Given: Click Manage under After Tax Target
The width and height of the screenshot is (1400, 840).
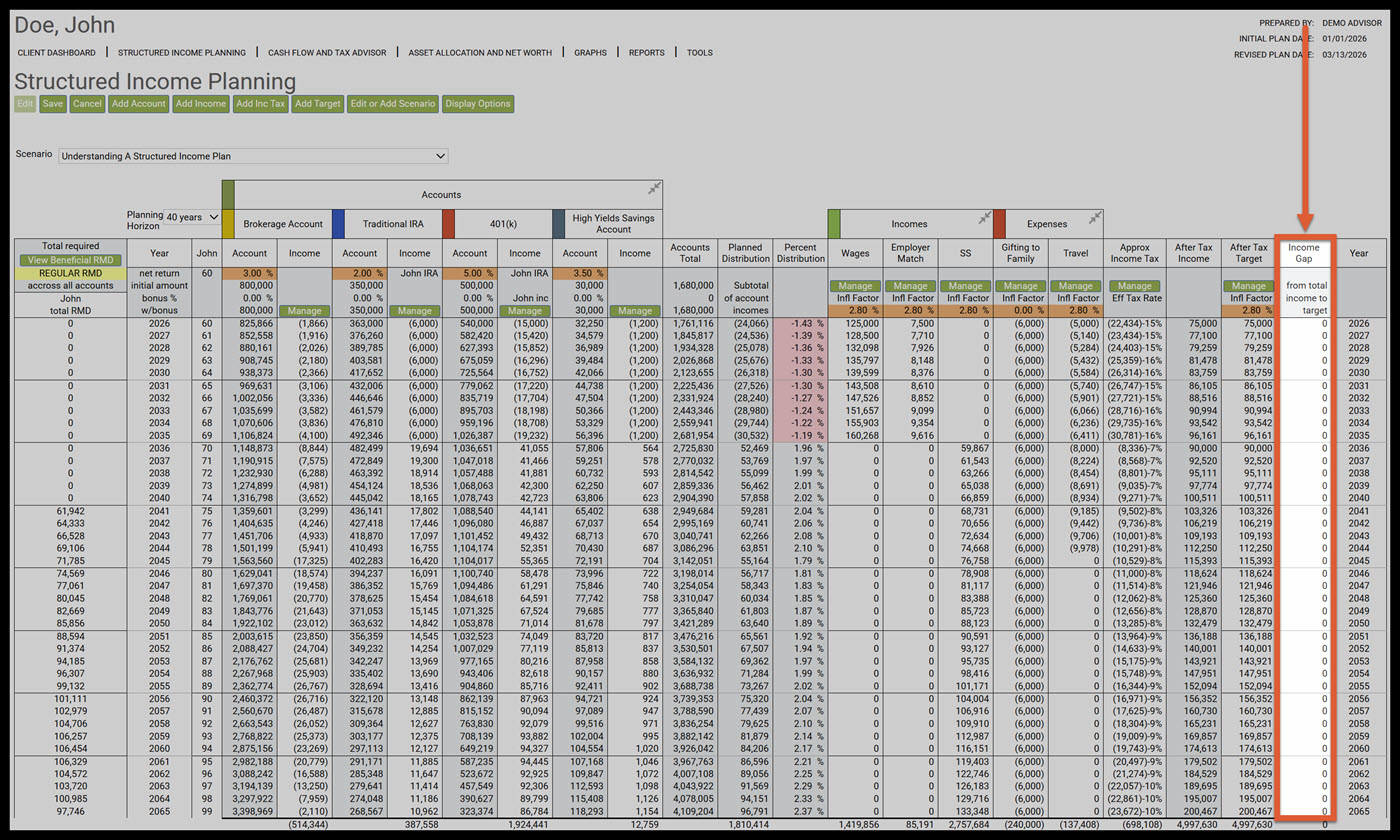Looking at the screenshot, I should pos(1247,286).
